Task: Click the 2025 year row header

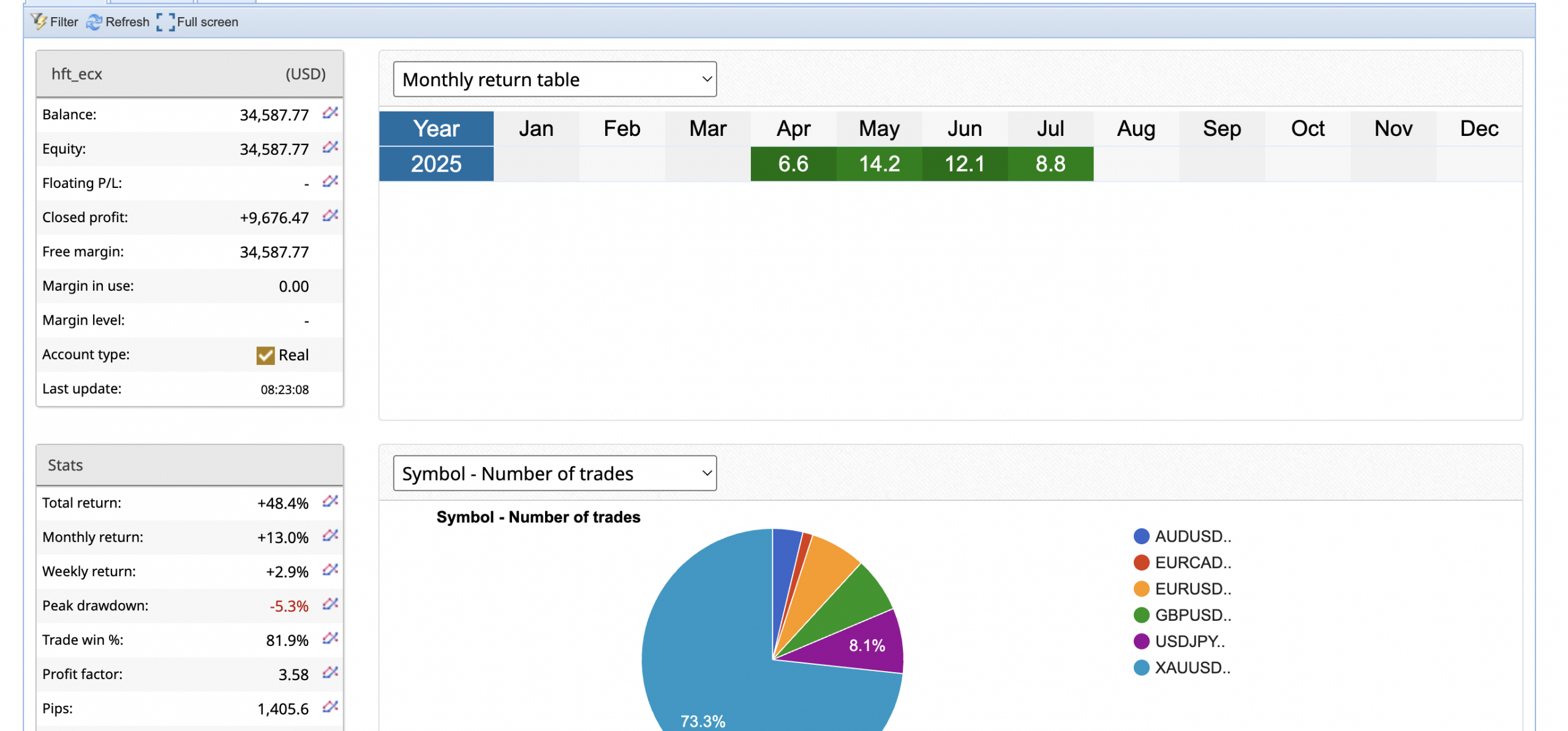Action: pos(436,164)
